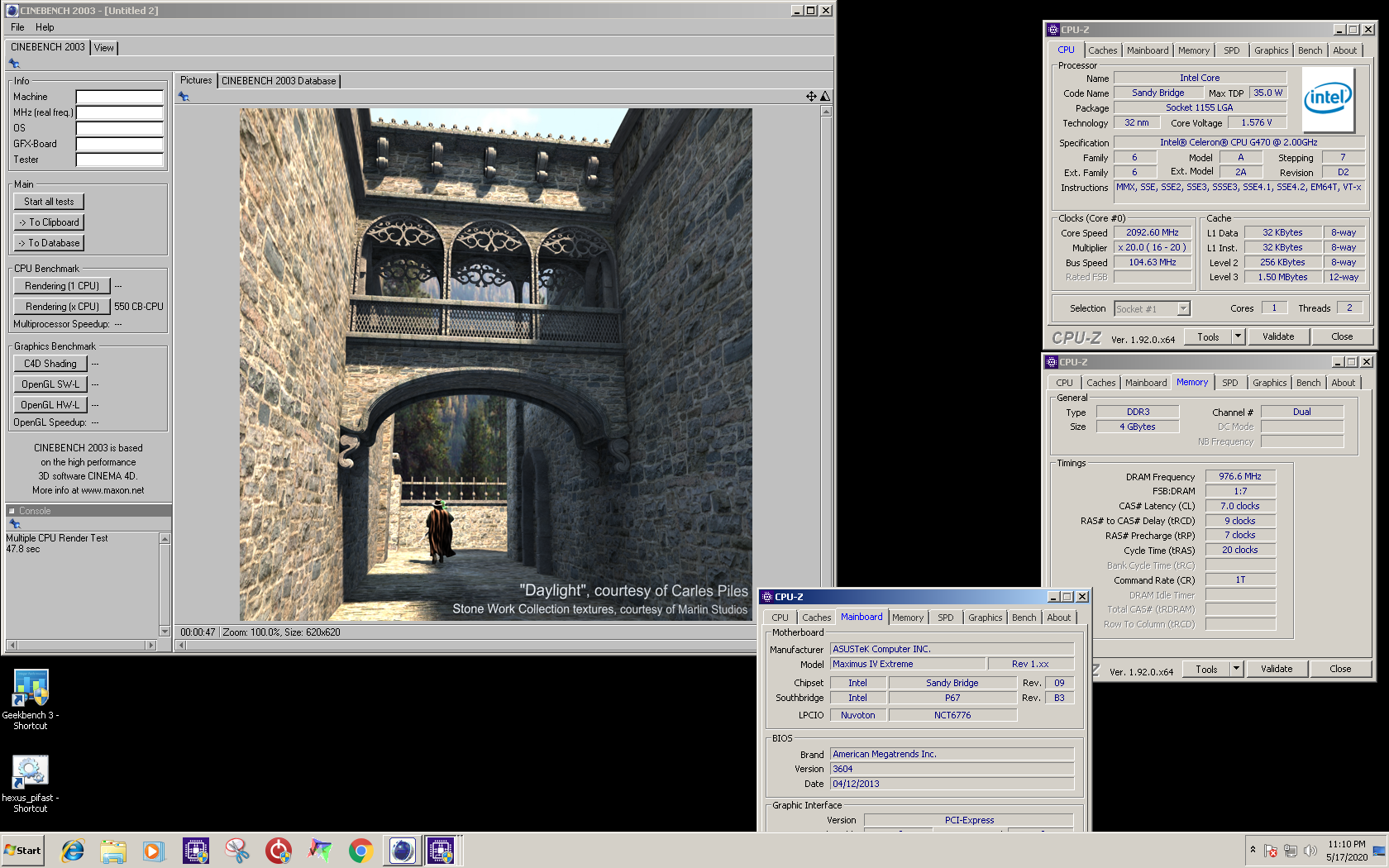Image resolution: width=1389 pixels, height=868 pixels.
Task: Open the Windows Start button
Action: point(22,851)
